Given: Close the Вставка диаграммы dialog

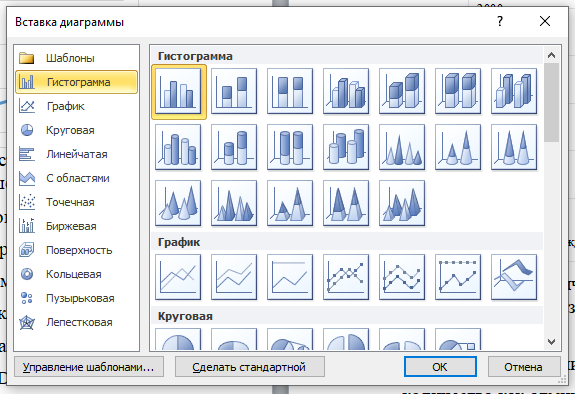Looking at the screenshot, I should click(545, 21).
